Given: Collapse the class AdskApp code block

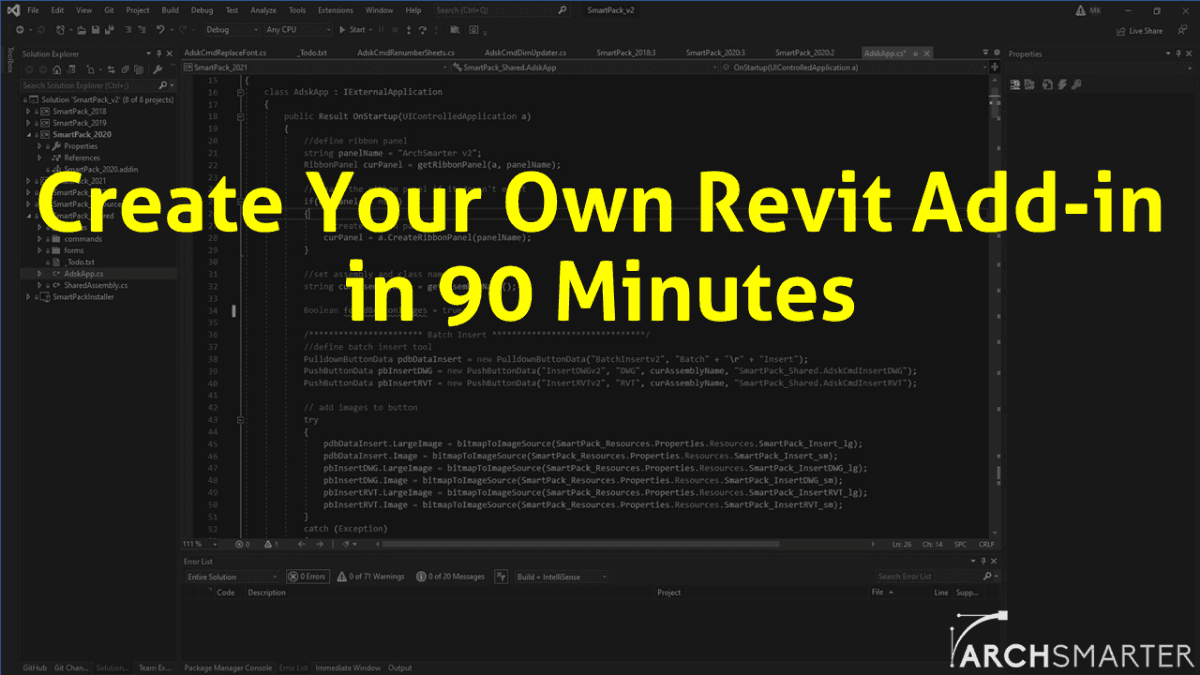Looking at the screenshot, I should pos(241,92).
